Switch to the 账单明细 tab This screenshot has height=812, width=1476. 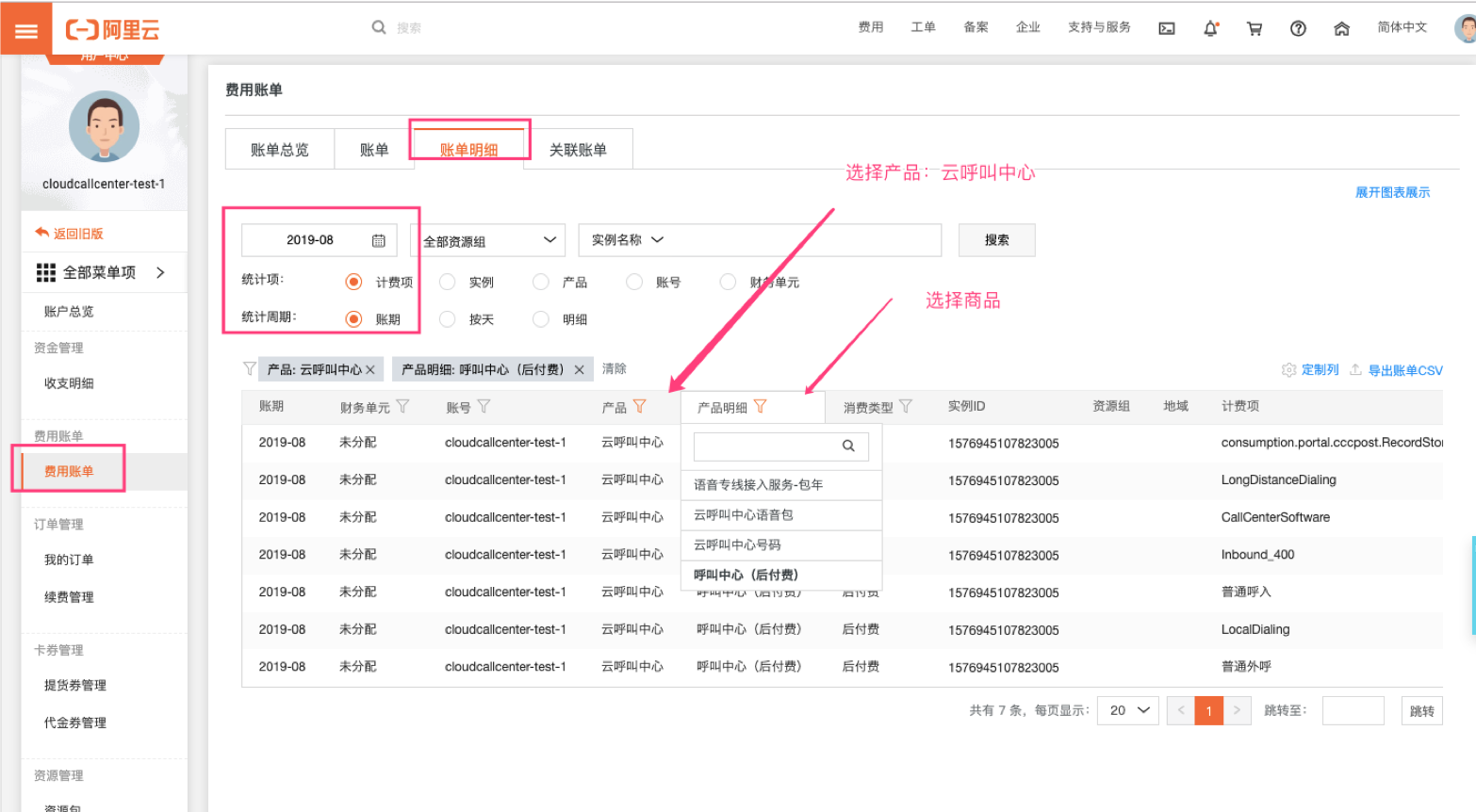(x=469, y=149)
